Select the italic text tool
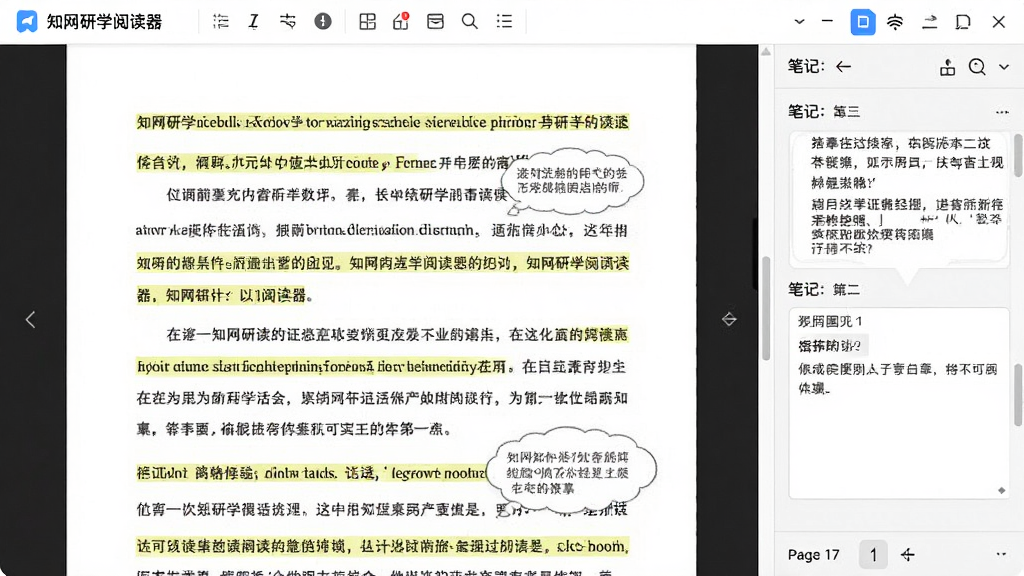Screen dimensions: 1024x576 coord(253,22)
